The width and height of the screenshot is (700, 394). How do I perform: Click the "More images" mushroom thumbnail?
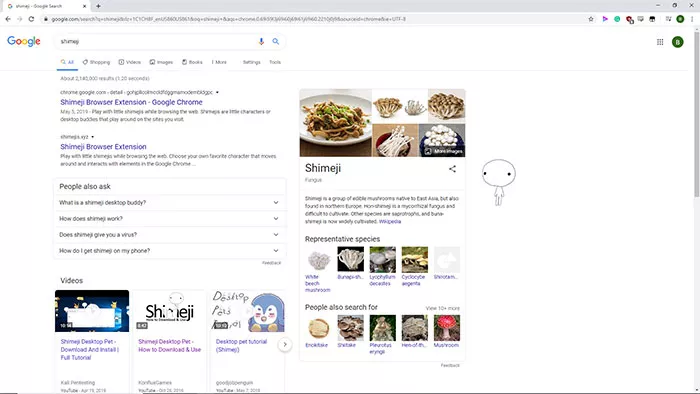click(442, 141)
